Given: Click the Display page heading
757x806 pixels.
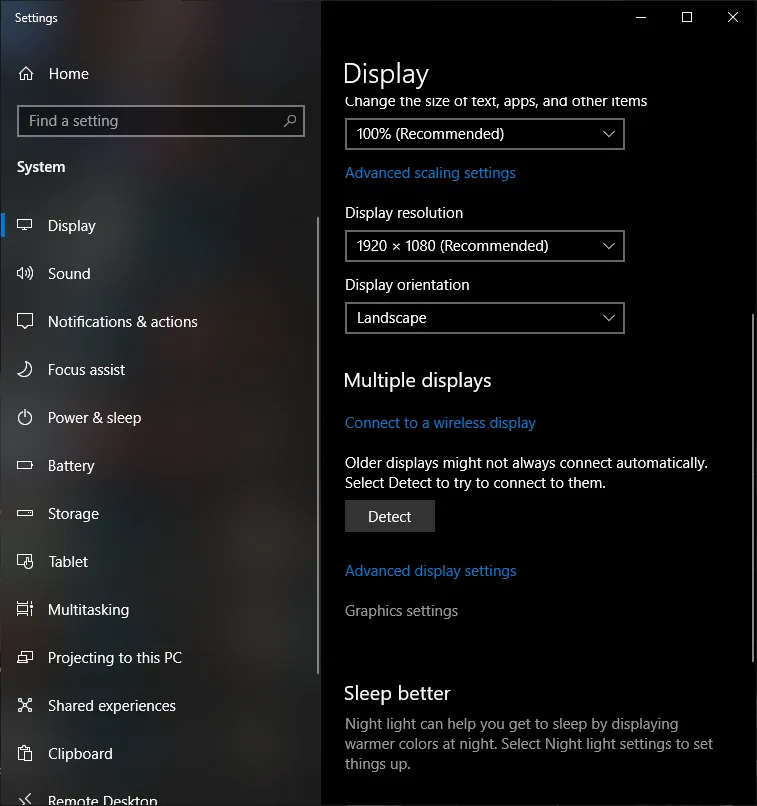Looking at the screenshot, I should (x=386, y=74).
